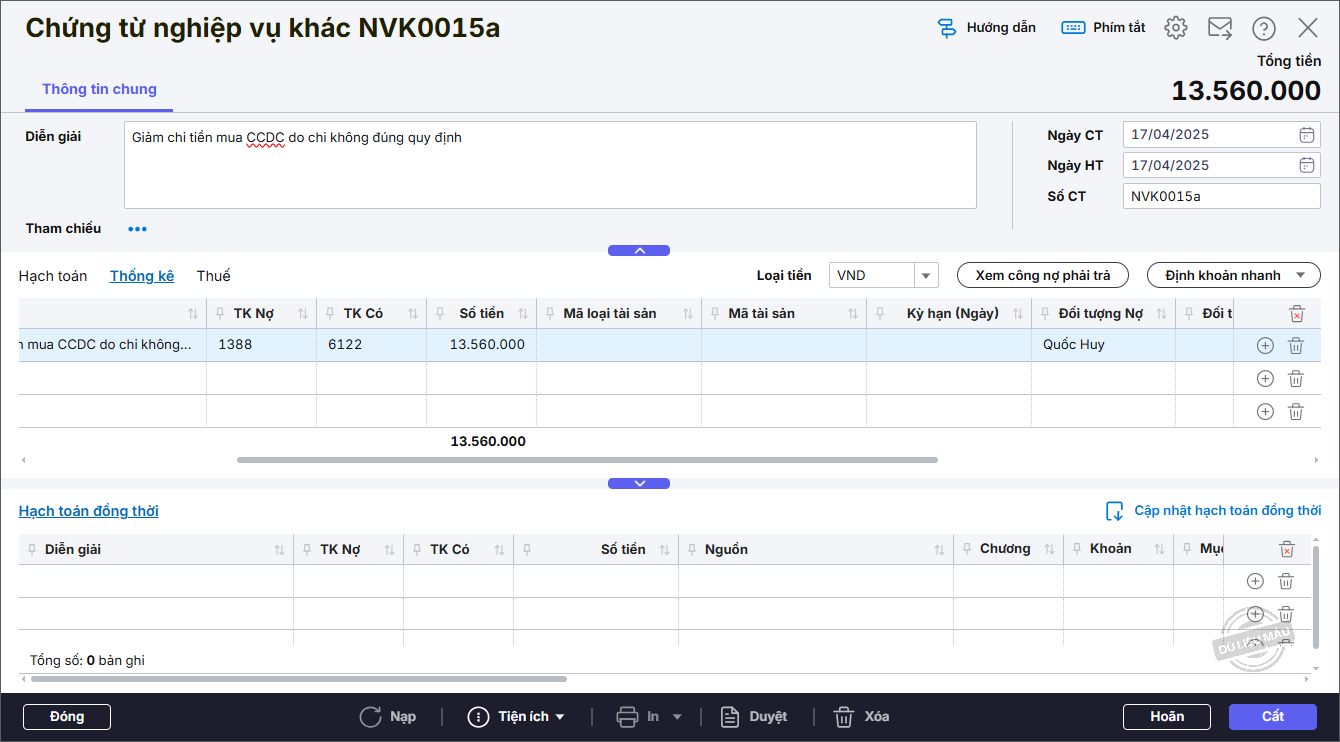Sort by the TK Có column arrows
The width and height of the screenshot is (1340, 742).
(x=413, y=314)
